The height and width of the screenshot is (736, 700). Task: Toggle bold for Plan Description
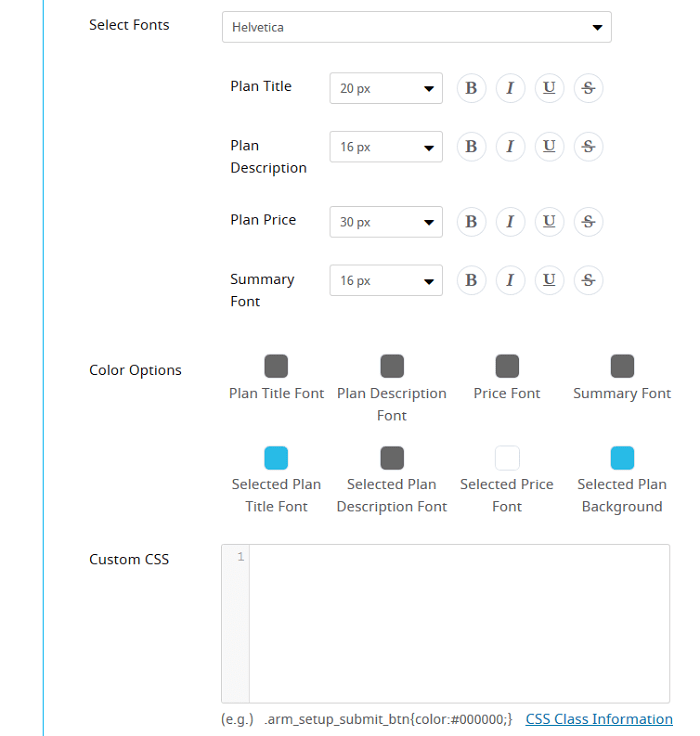(x=471, y=146)
